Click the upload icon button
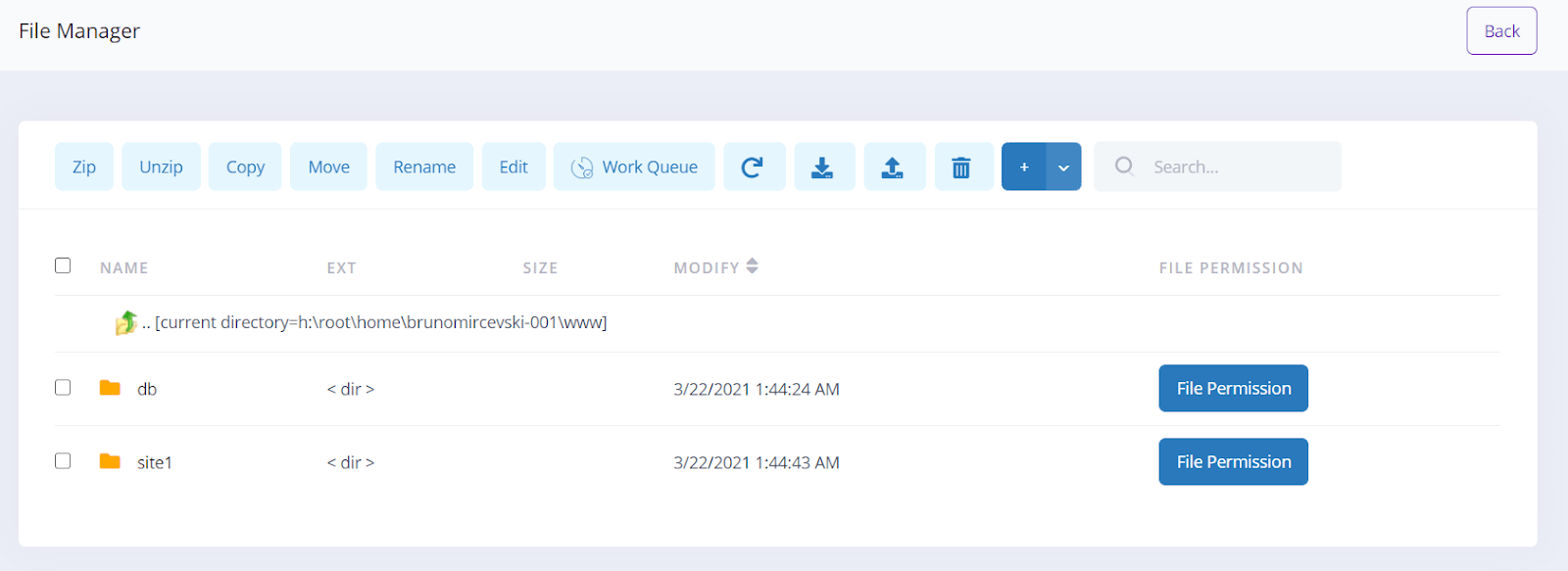This screenshot has height=571, width=1568. click(x=894, y=167)
